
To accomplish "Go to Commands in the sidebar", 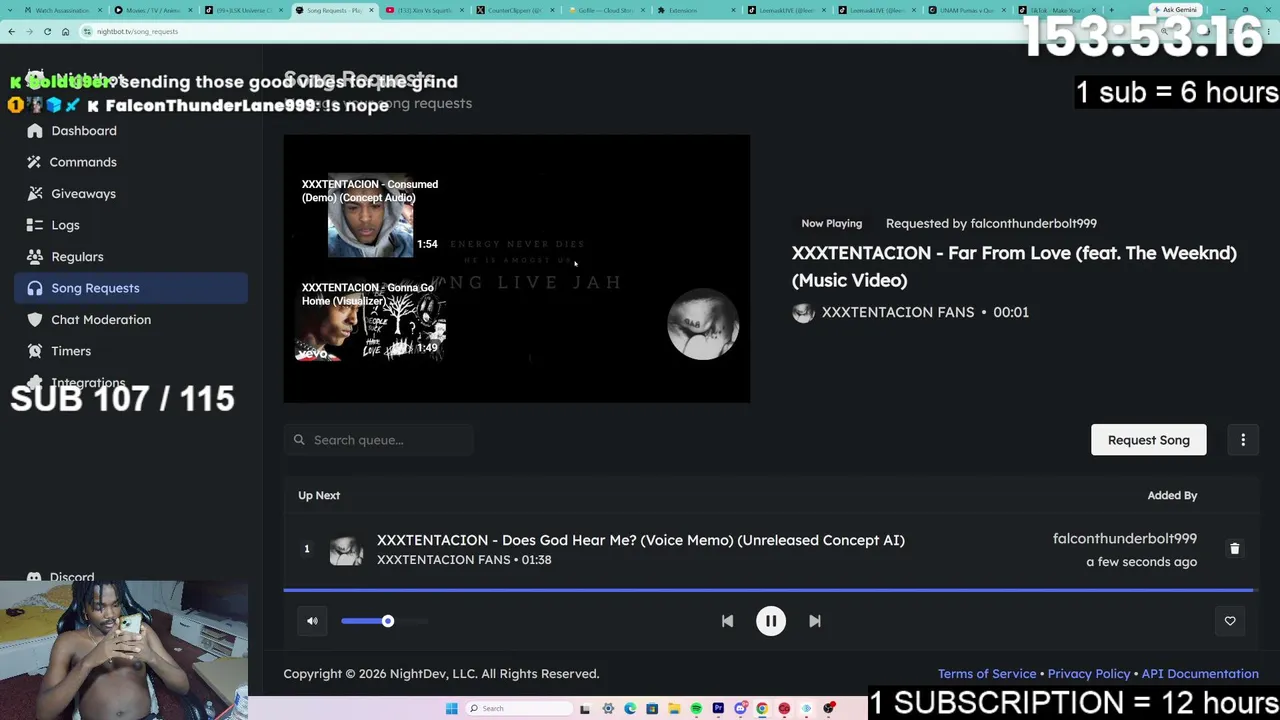I will (x=131, y=162).
